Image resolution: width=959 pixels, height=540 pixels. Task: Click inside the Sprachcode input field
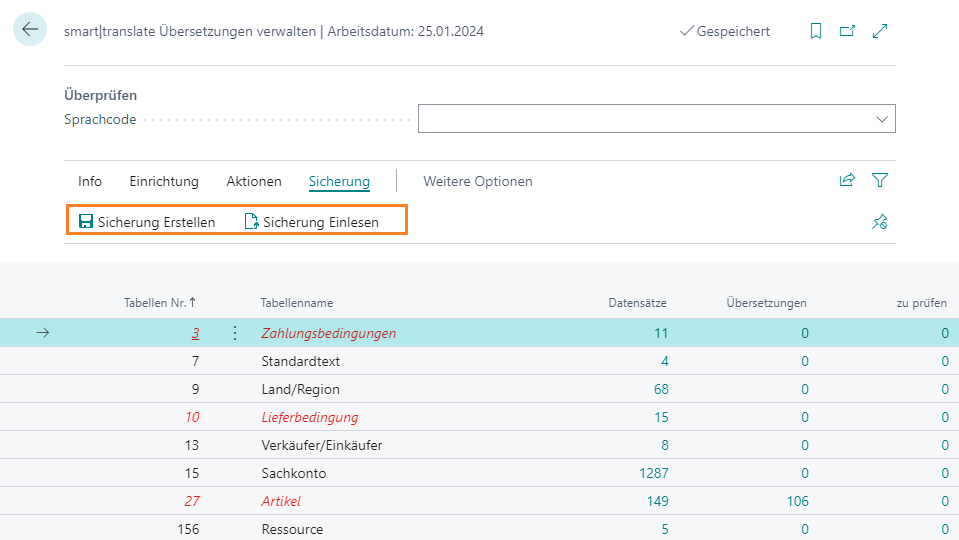coord(640,119)
